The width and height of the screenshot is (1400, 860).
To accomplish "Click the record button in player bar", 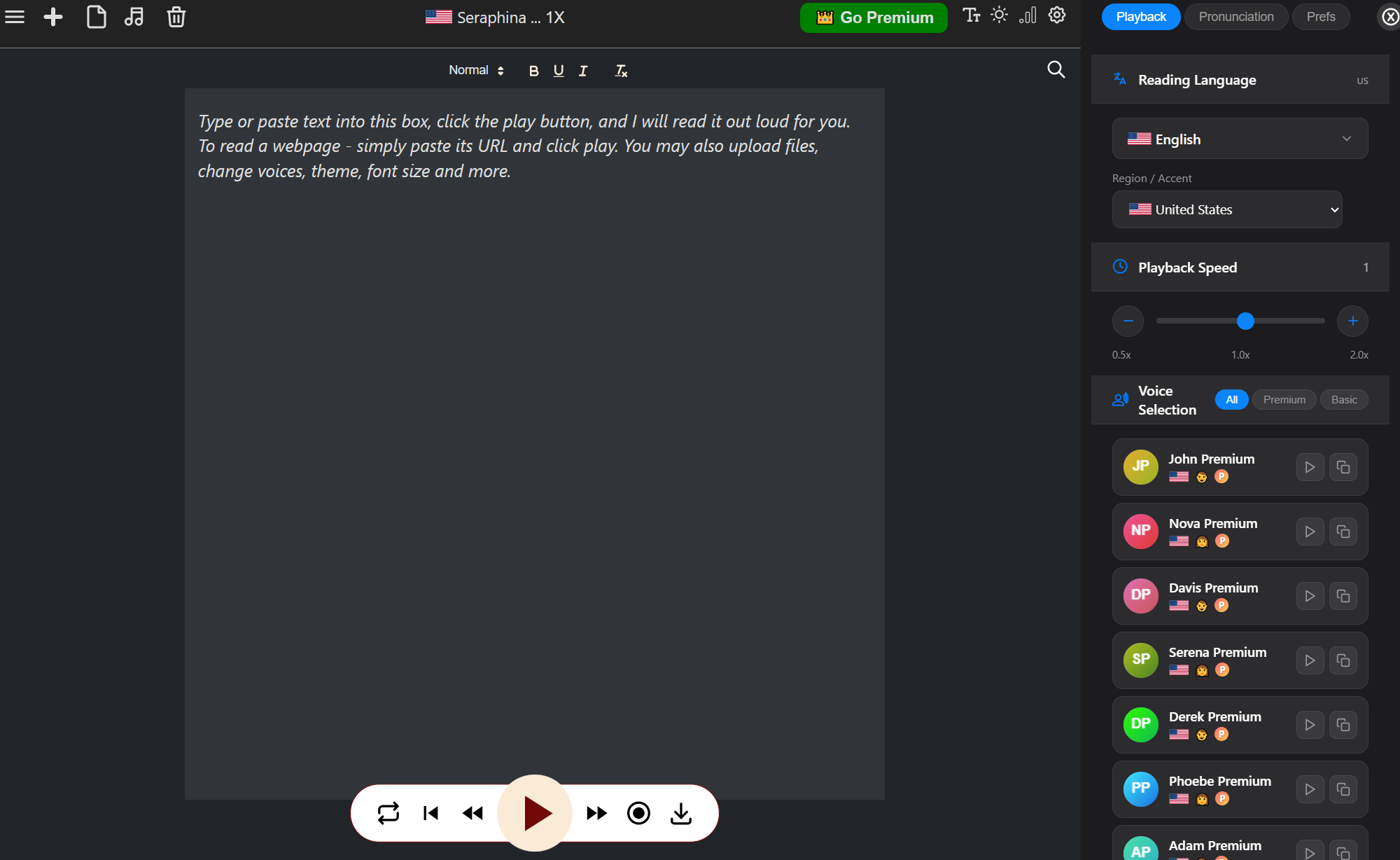I will (x=638, y=813).
